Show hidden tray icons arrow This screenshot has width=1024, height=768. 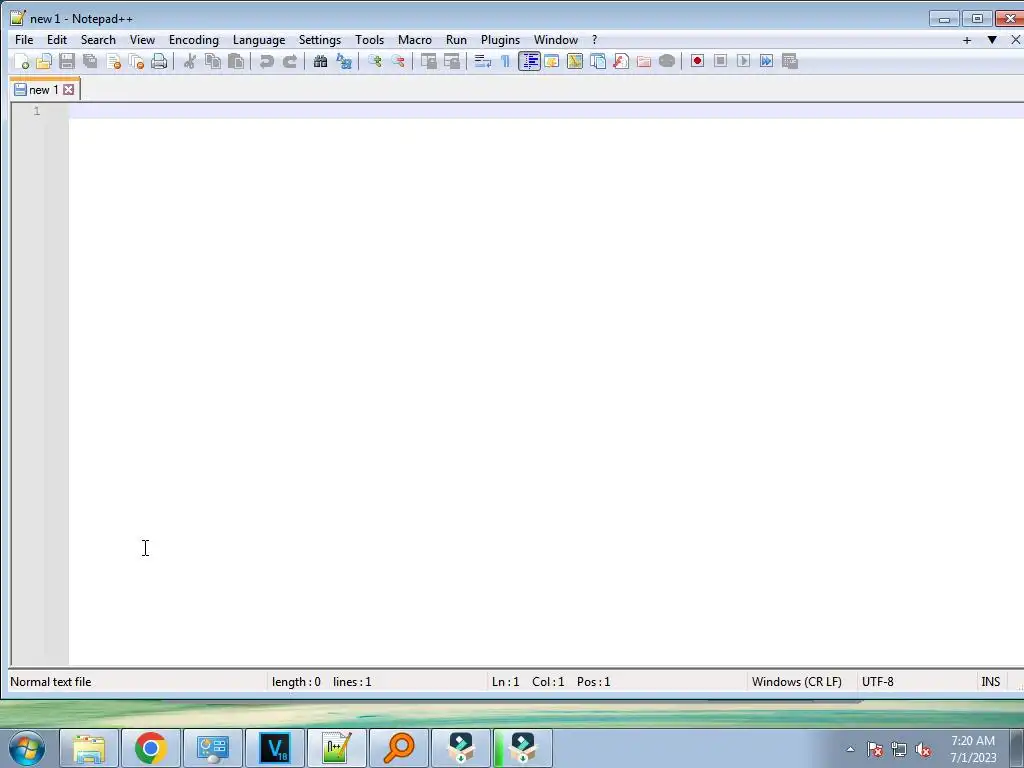[850, 749]
